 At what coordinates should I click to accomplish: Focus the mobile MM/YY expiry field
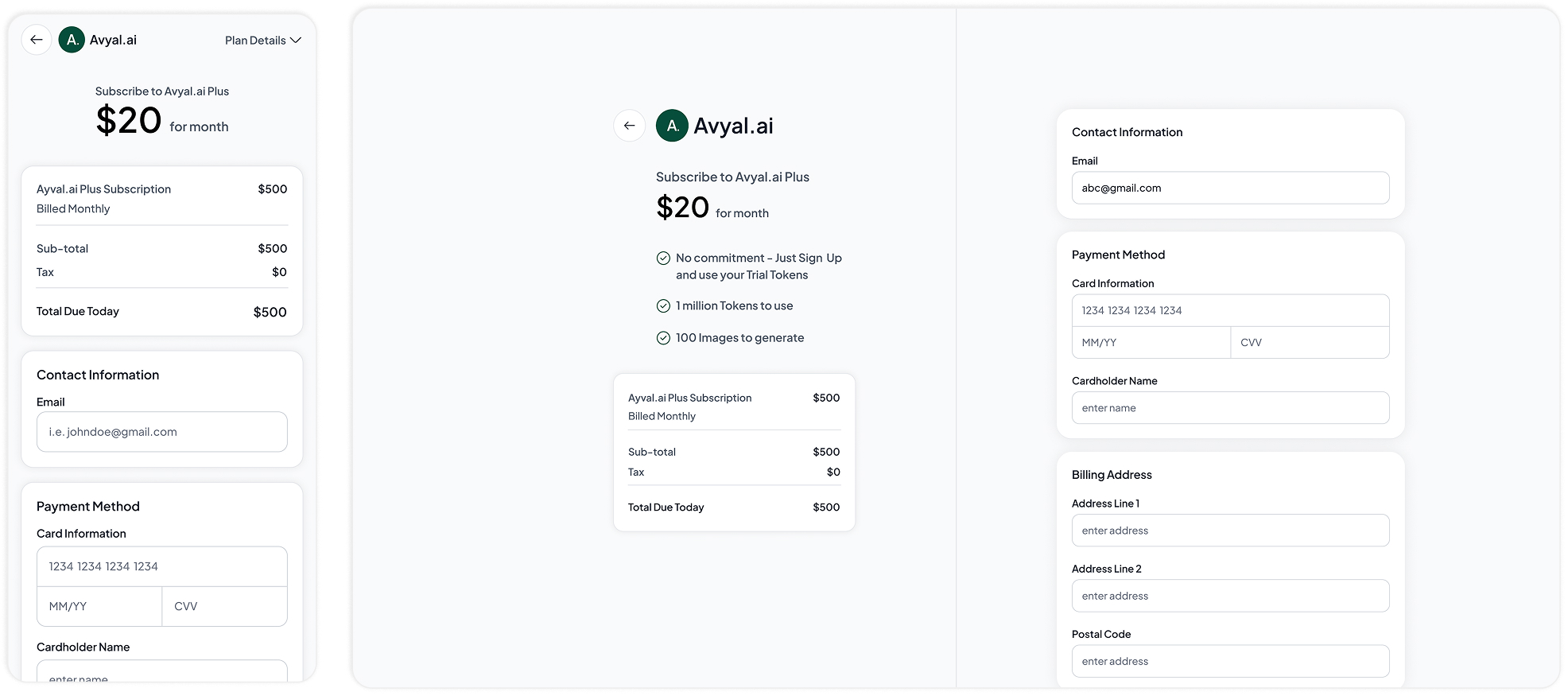[x=99, y=606]
